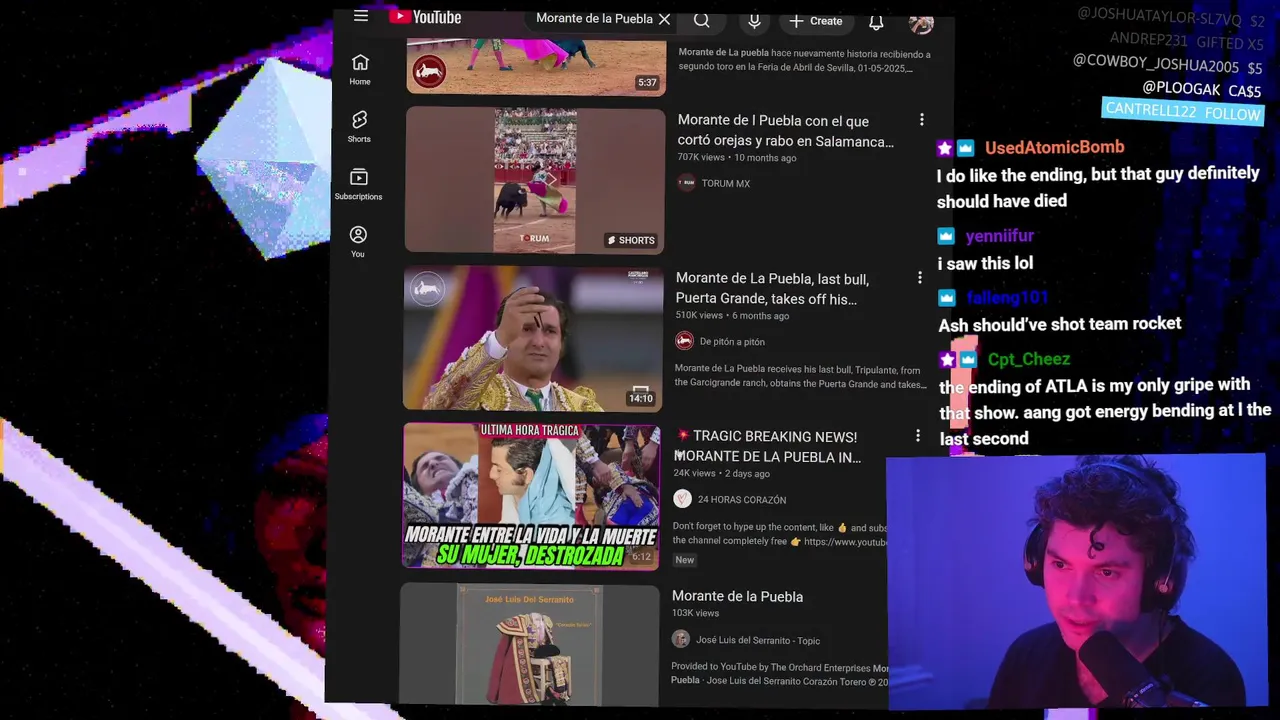Select Home in the sidebar

coord(360,70)
